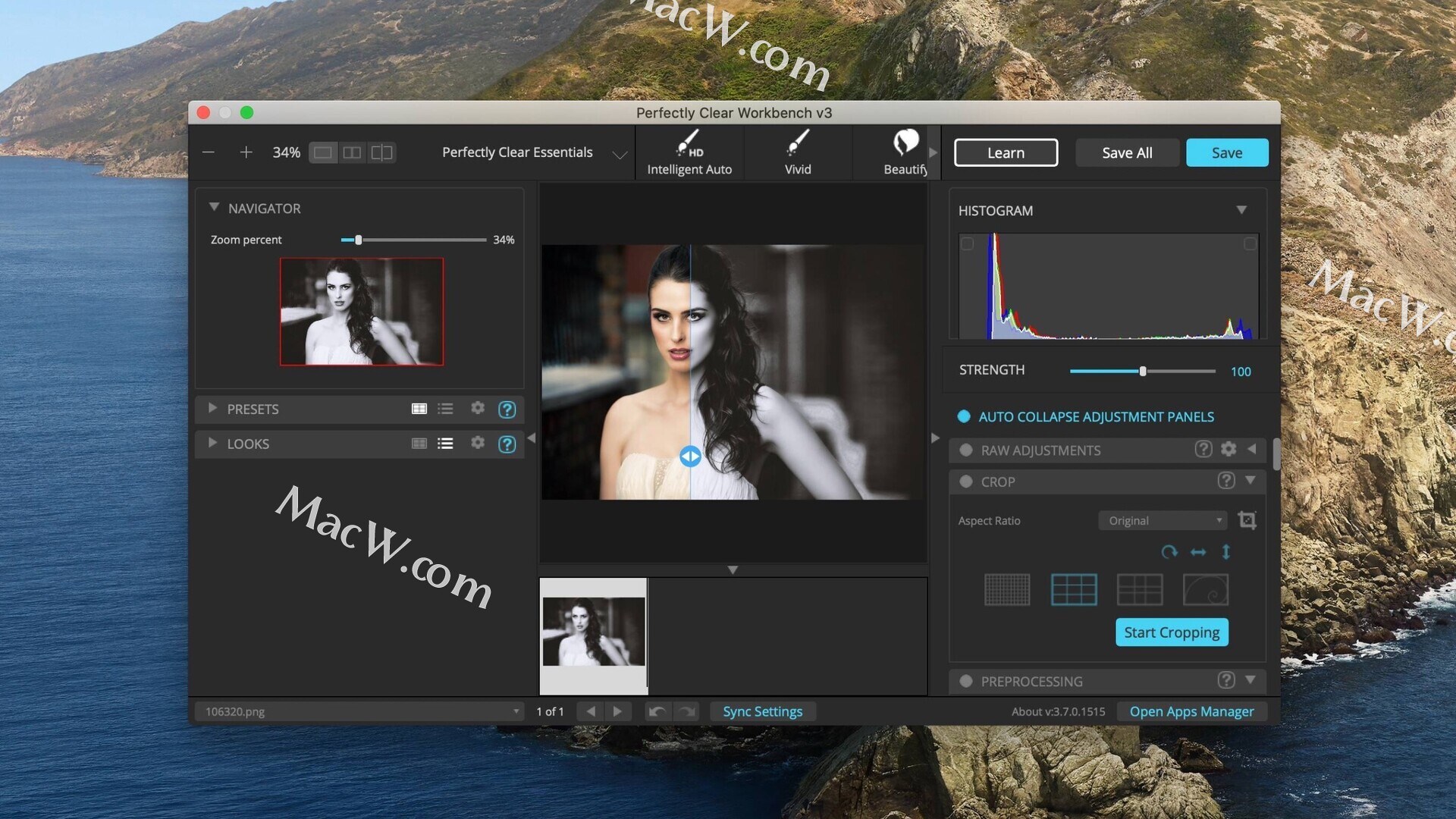Apply the Vivid preset

coord(798,152)
